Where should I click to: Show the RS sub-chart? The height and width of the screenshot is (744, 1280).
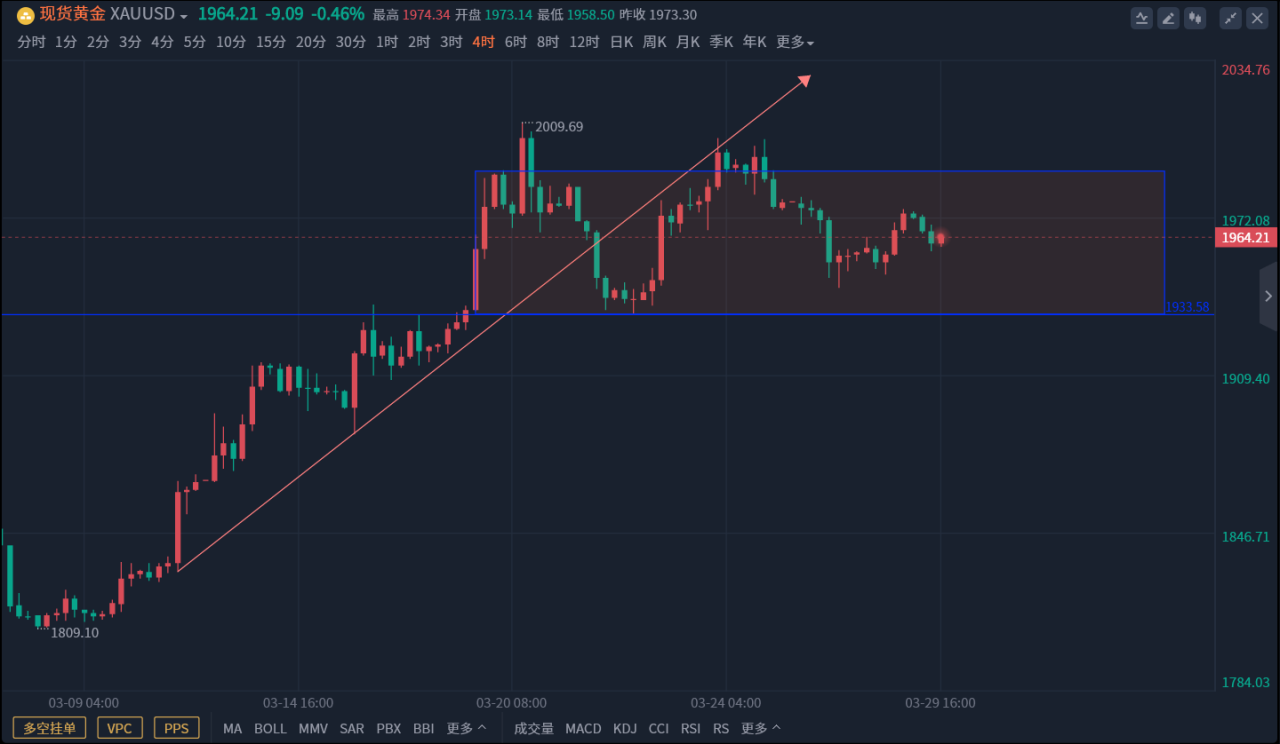tap(721, 728)
